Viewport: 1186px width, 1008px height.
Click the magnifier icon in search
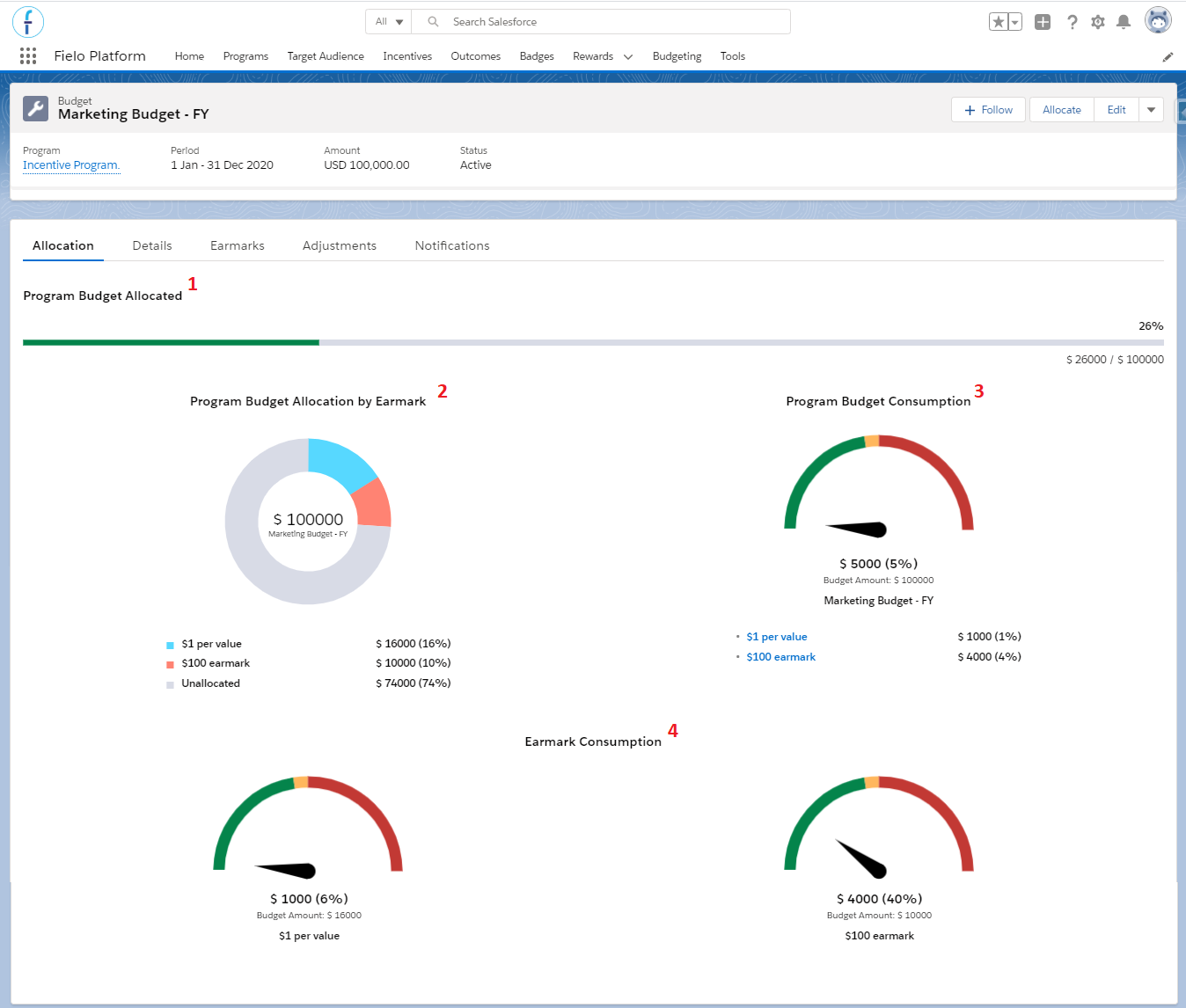(x=433, y=22)
